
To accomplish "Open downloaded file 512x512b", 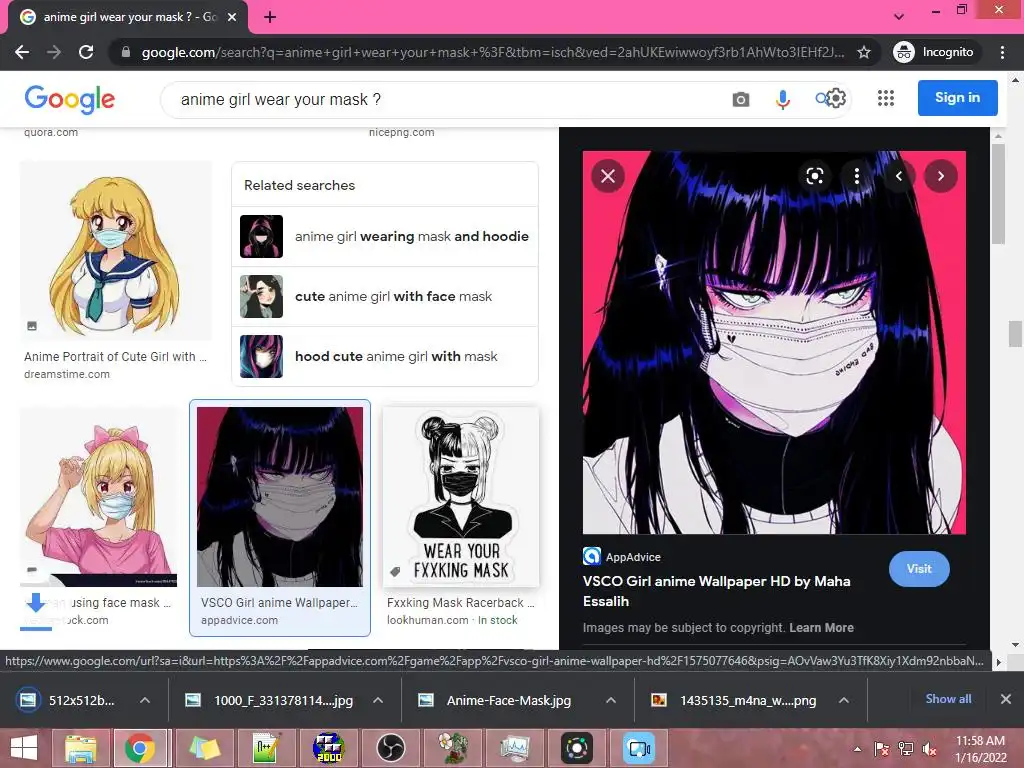I will tap(69, 700).
